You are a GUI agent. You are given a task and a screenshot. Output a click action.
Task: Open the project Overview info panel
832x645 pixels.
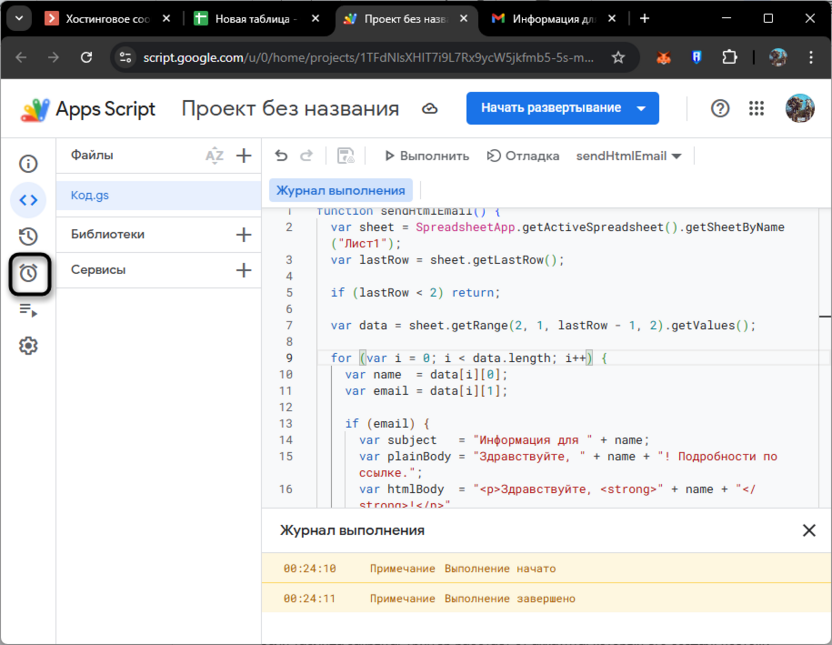pos(28,163)
